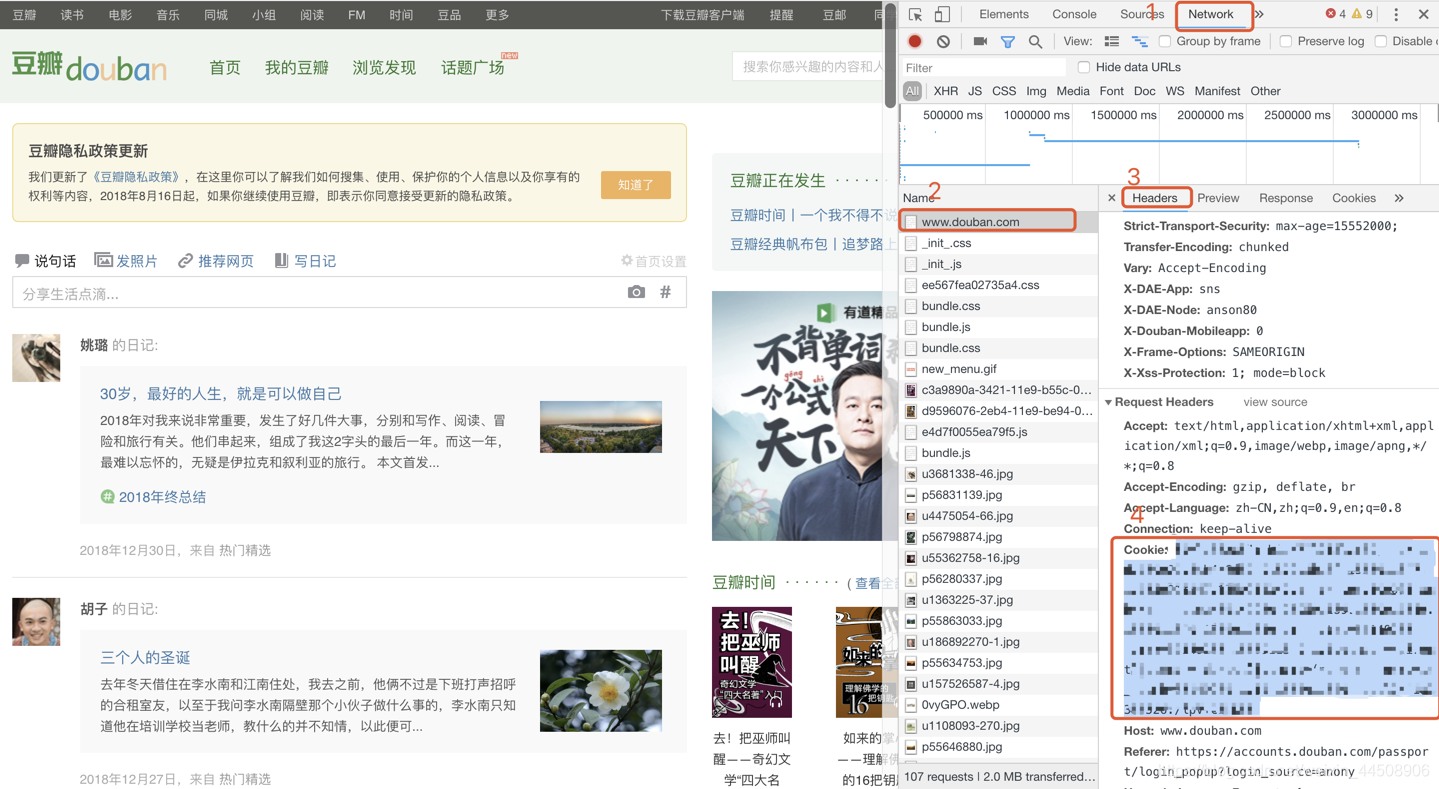
Task: Open the Response detail tab
Action: tap(1286, 198)
